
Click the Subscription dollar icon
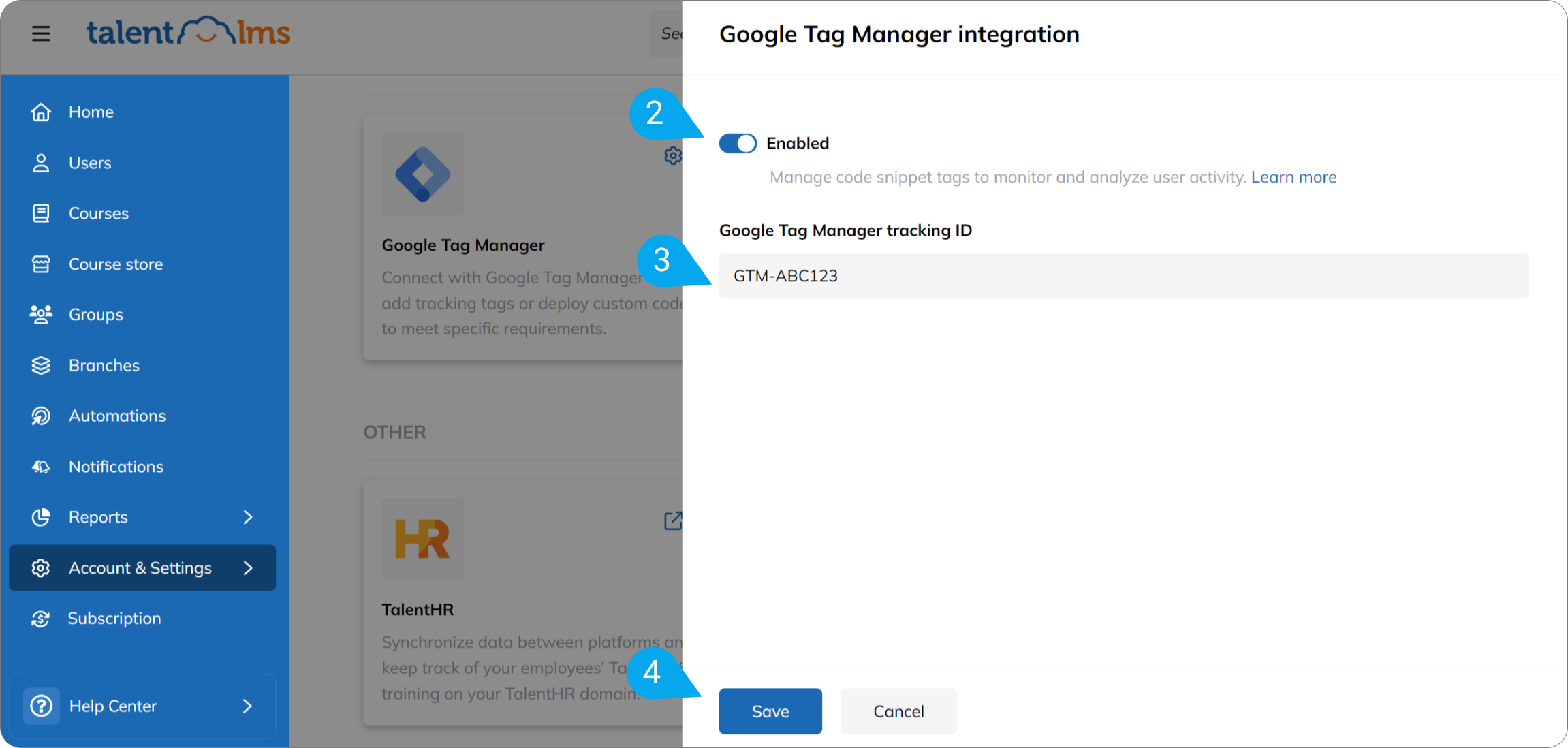[41, 619]
